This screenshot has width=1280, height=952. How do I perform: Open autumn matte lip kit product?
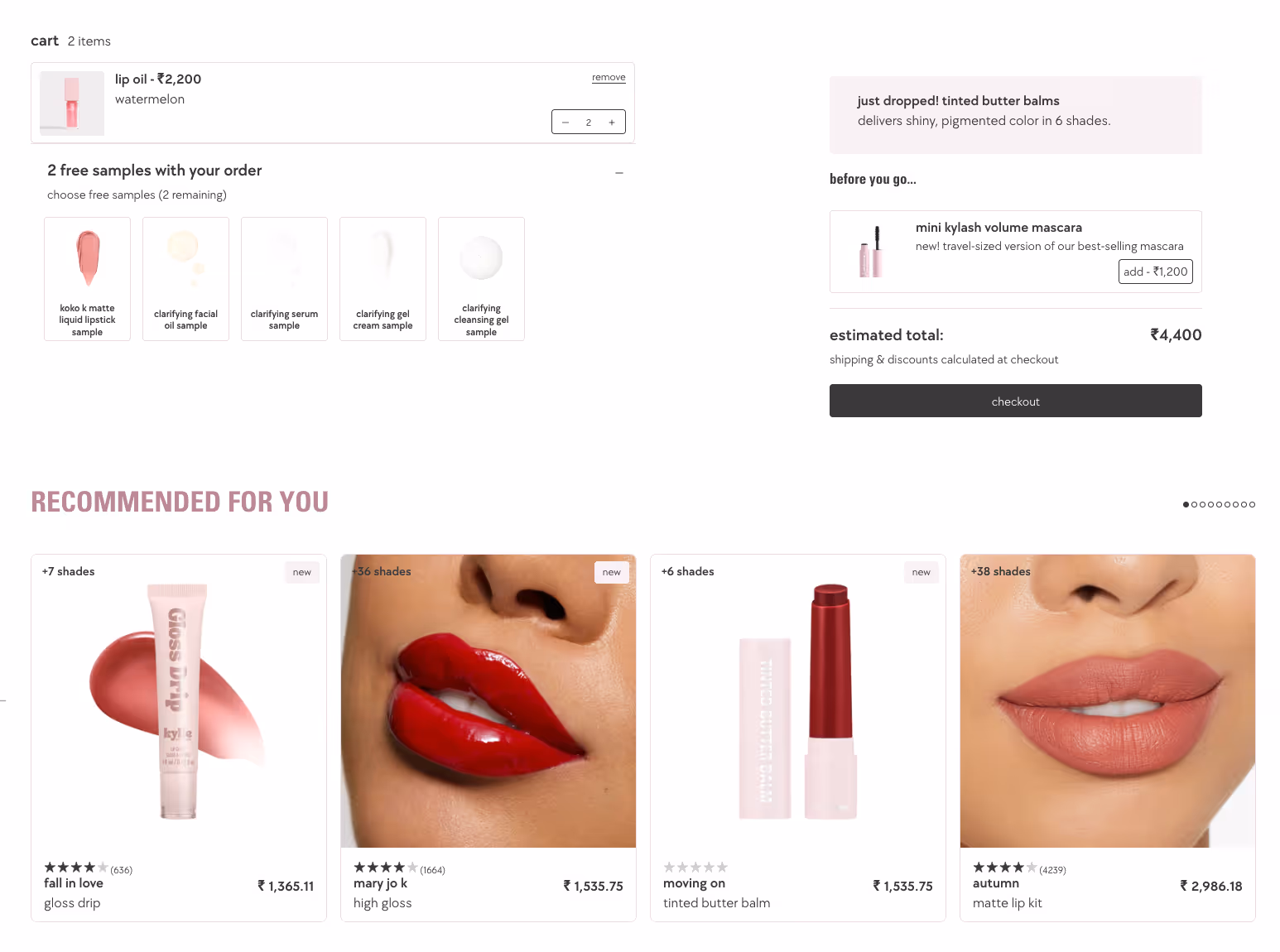point(1108,738)
